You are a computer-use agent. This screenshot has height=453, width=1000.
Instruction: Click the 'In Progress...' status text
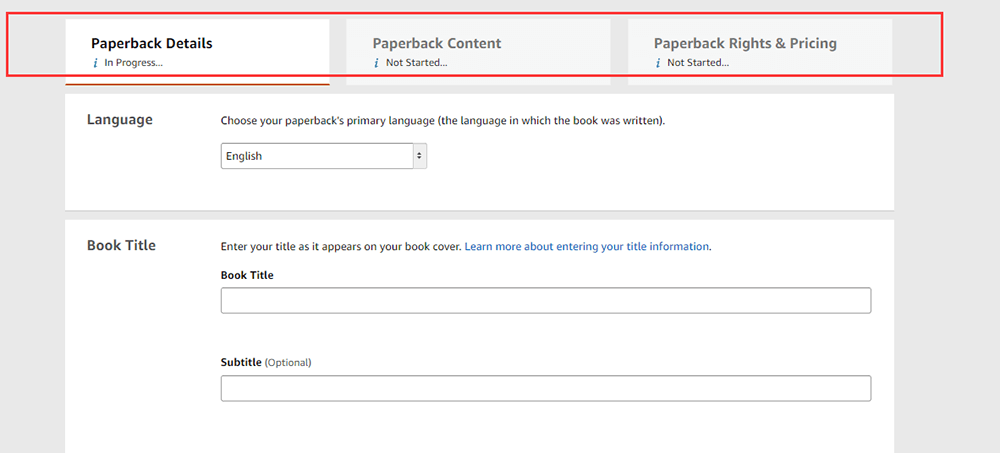click(x=134, y=63)
